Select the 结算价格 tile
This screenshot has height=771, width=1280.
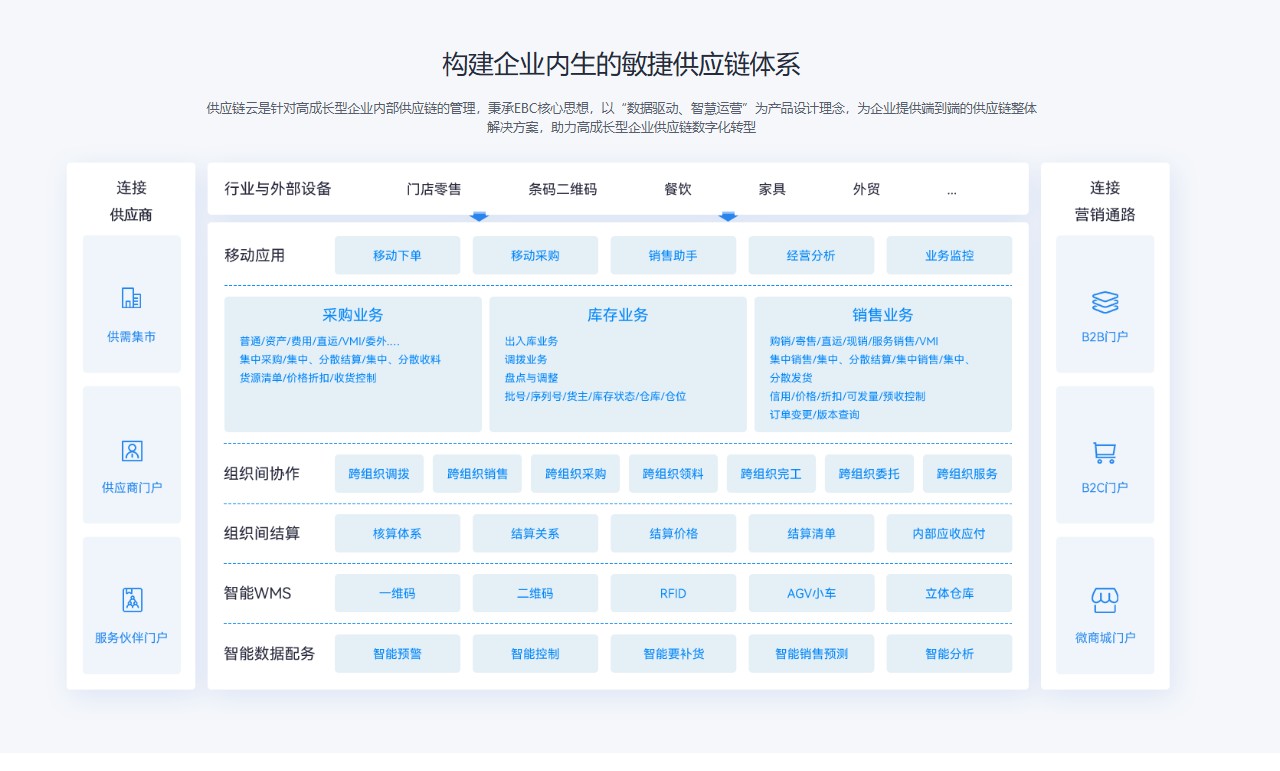pos(673,533)
